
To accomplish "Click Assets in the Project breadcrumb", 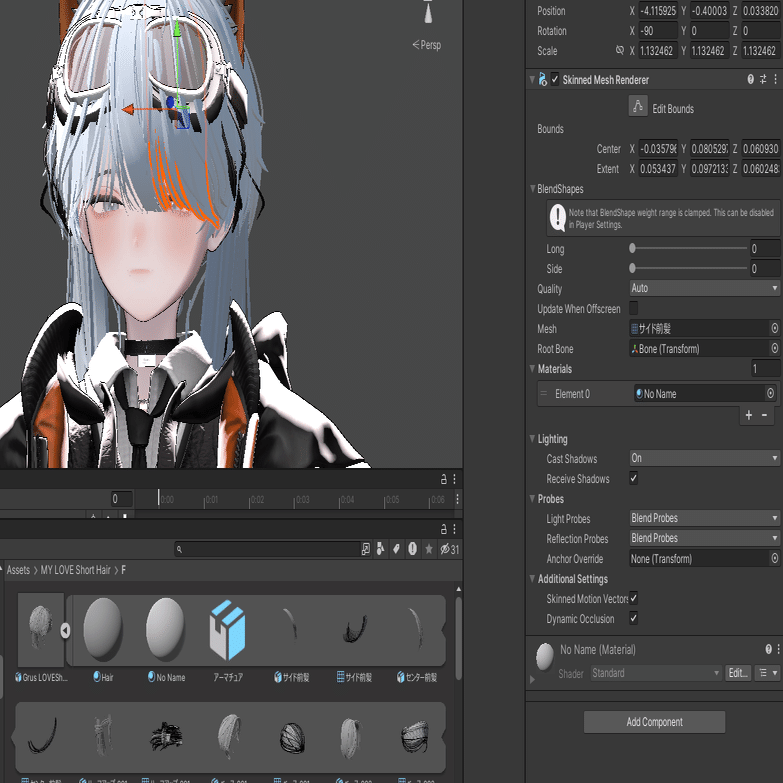I will click(18, 570).
